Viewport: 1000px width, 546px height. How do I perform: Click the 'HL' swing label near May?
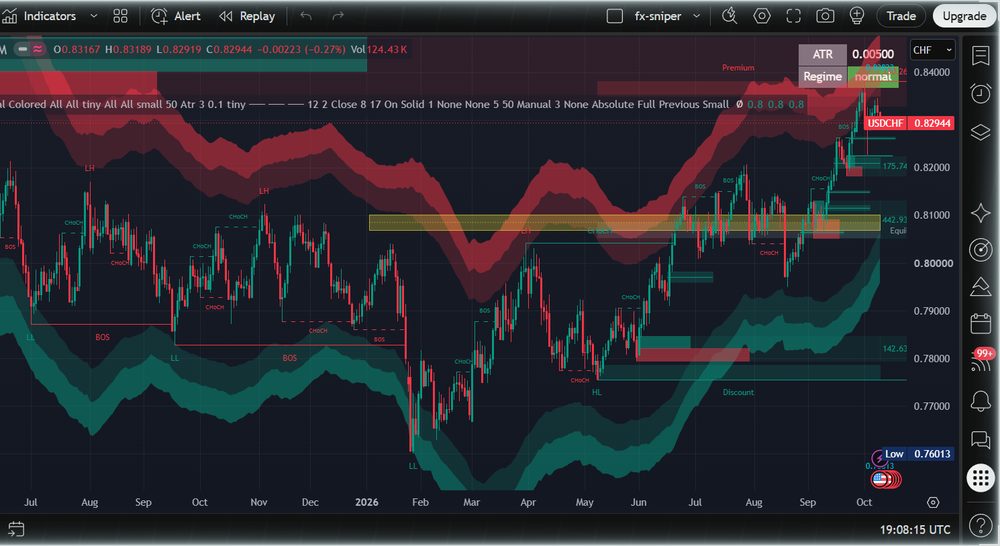[x=596, y=392]
